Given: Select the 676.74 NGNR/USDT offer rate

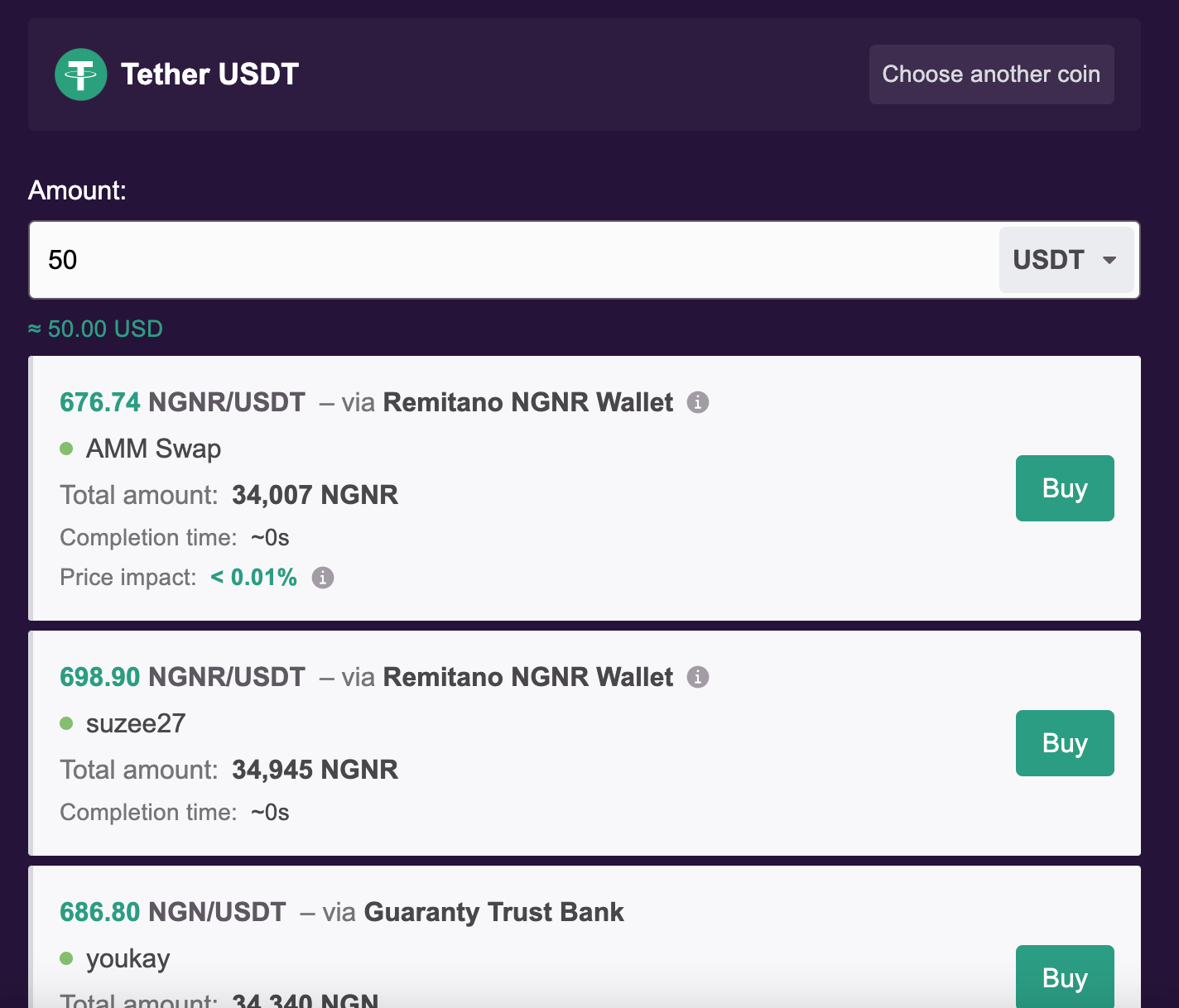Looking at the screenshot, I should point(182,402).
